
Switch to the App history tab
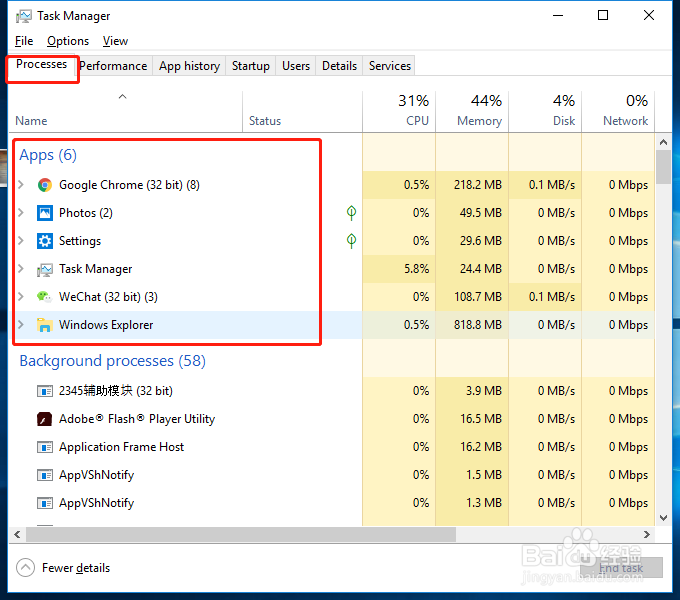click(x=190, y=66)
